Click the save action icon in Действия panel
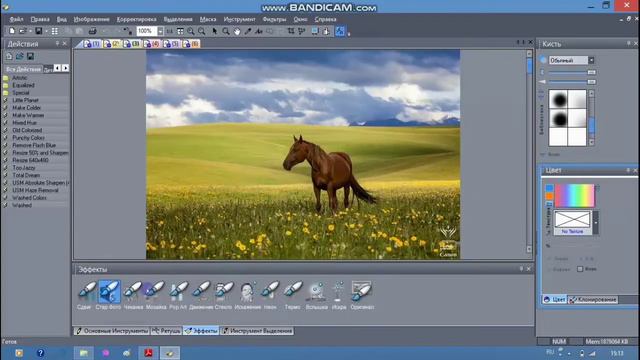 31,56
